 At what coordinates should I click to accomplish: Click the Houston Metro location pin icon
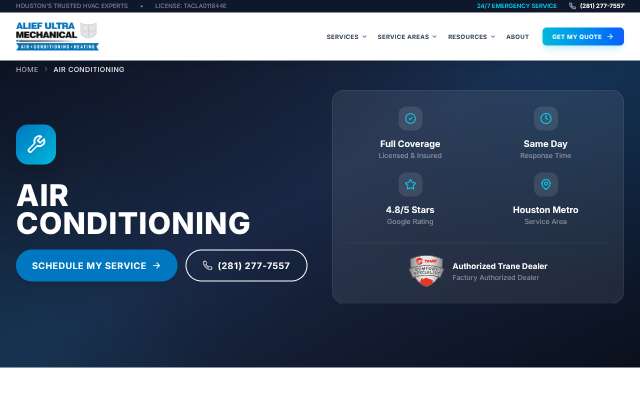[546, 184]
